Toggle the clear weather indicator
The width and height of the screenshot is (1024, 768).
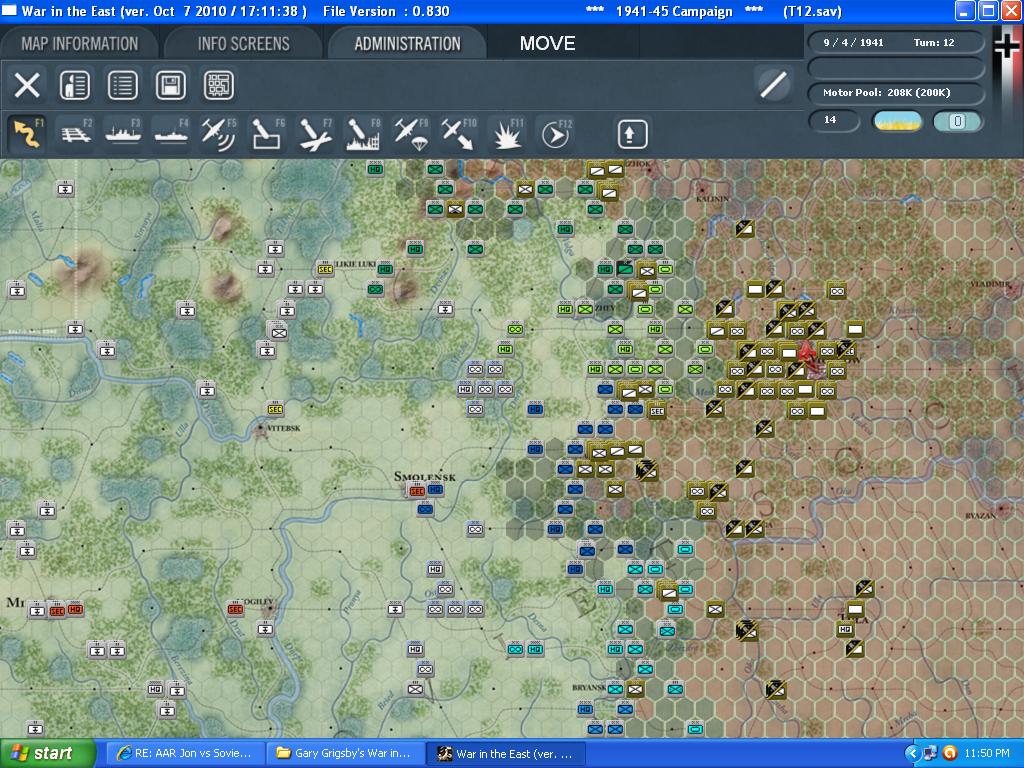(897, 121)
